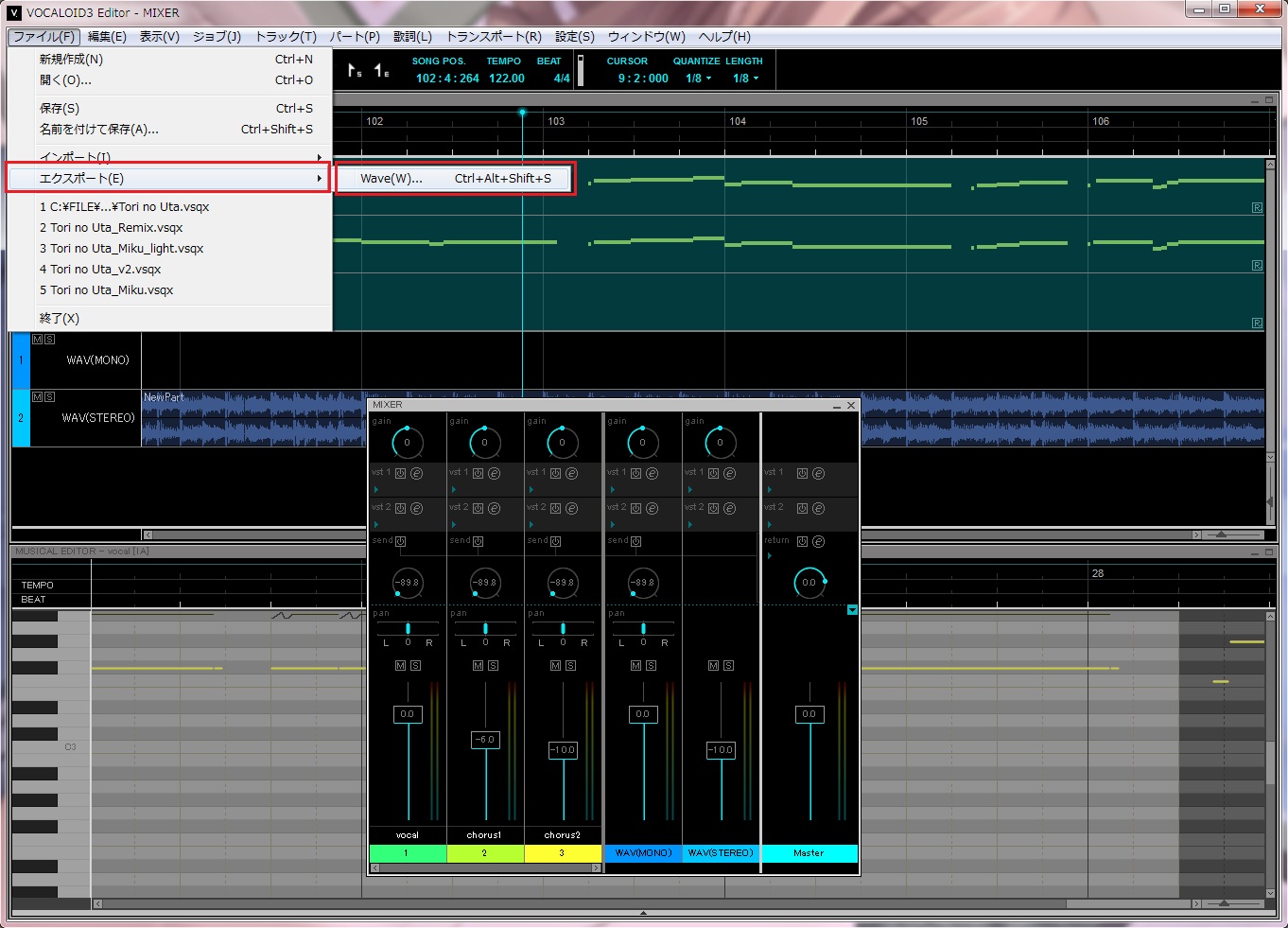The image size is (1288, 928).
Task: Open vst 1 editor on WAV(STEREO) channel
Action: [729, 473]
